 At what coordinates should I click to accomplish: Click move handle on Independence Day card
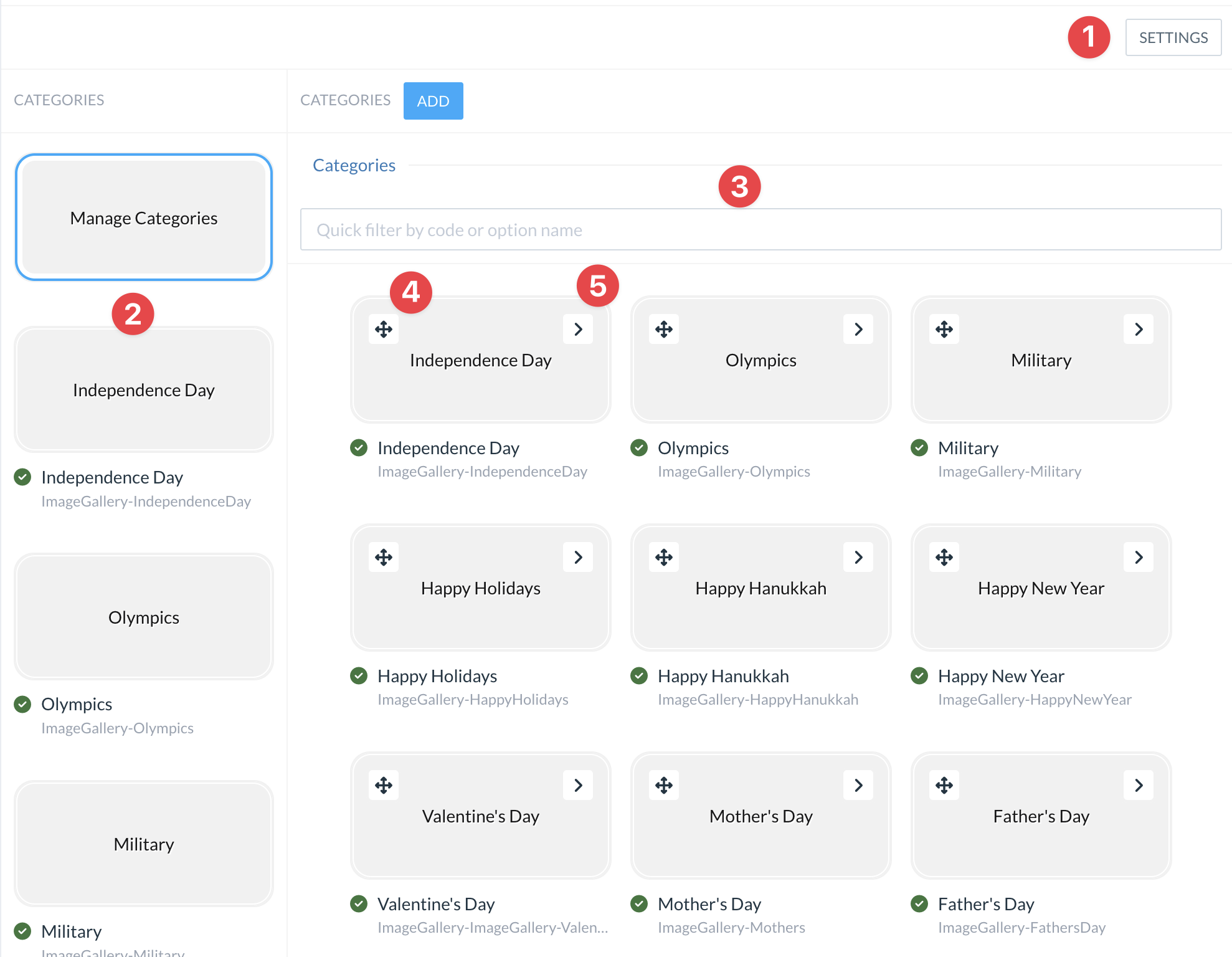point(384,329)
